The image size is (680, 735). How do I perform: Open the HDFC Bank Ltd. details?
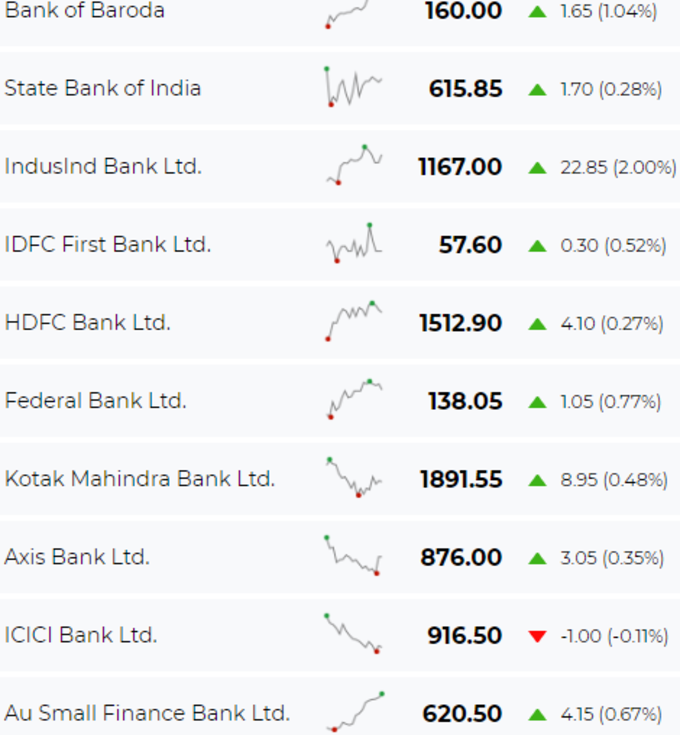pyautogui.click(x=88, y=322)
